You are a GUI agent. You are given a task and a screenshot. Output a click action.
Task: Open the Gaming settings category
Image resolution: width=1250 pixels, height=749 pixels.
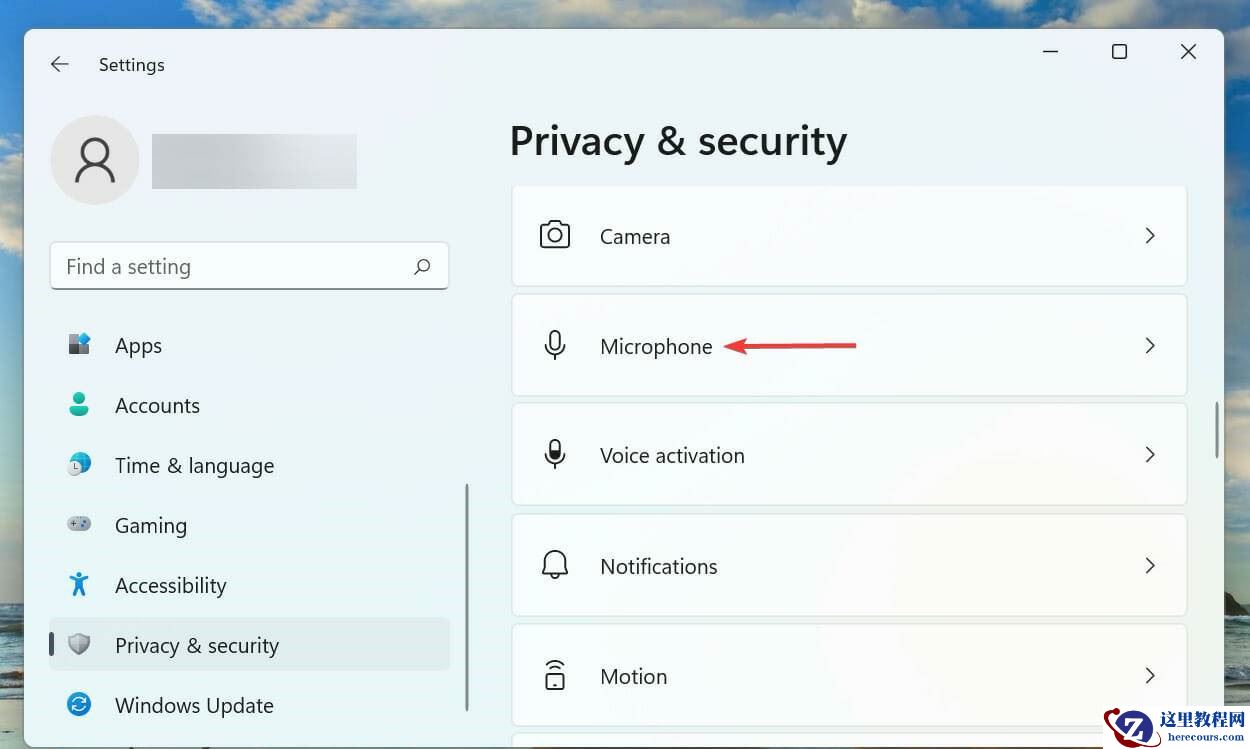point(151,526)
